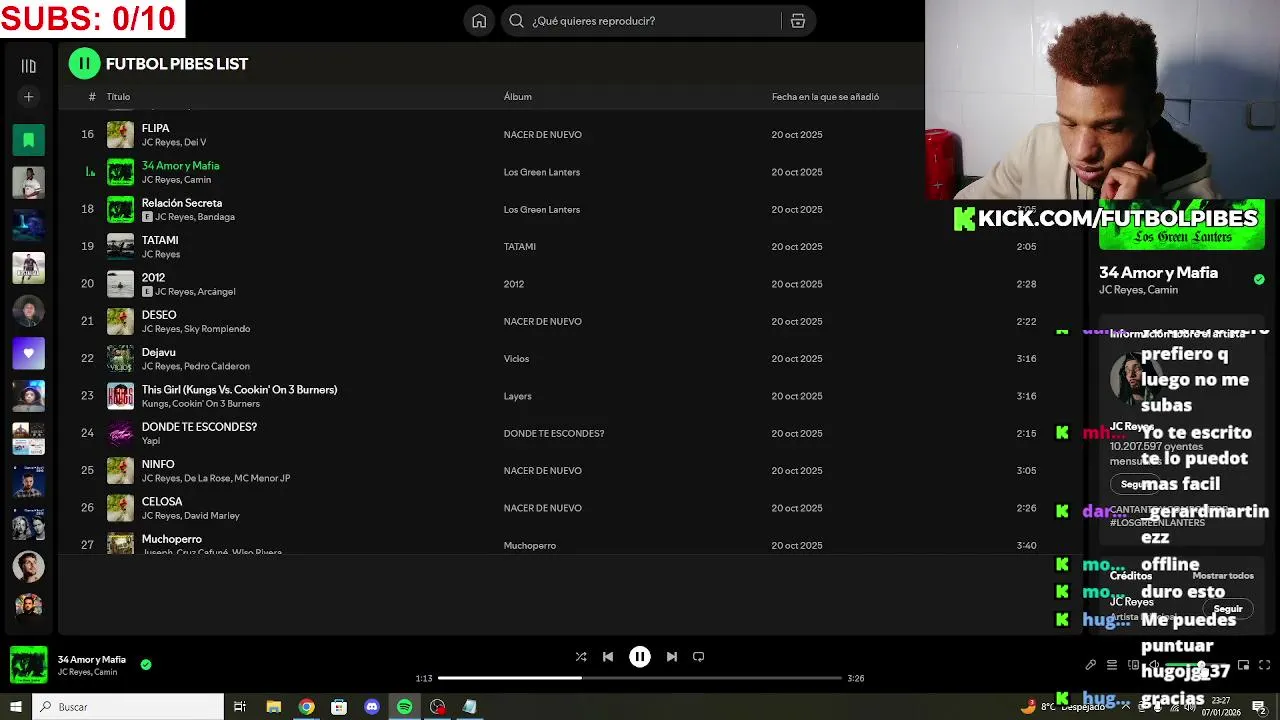This screenshot has height=720, width=1280.
Task: Open the notepad app icon on the taskbar
Action: coord(470,707)
